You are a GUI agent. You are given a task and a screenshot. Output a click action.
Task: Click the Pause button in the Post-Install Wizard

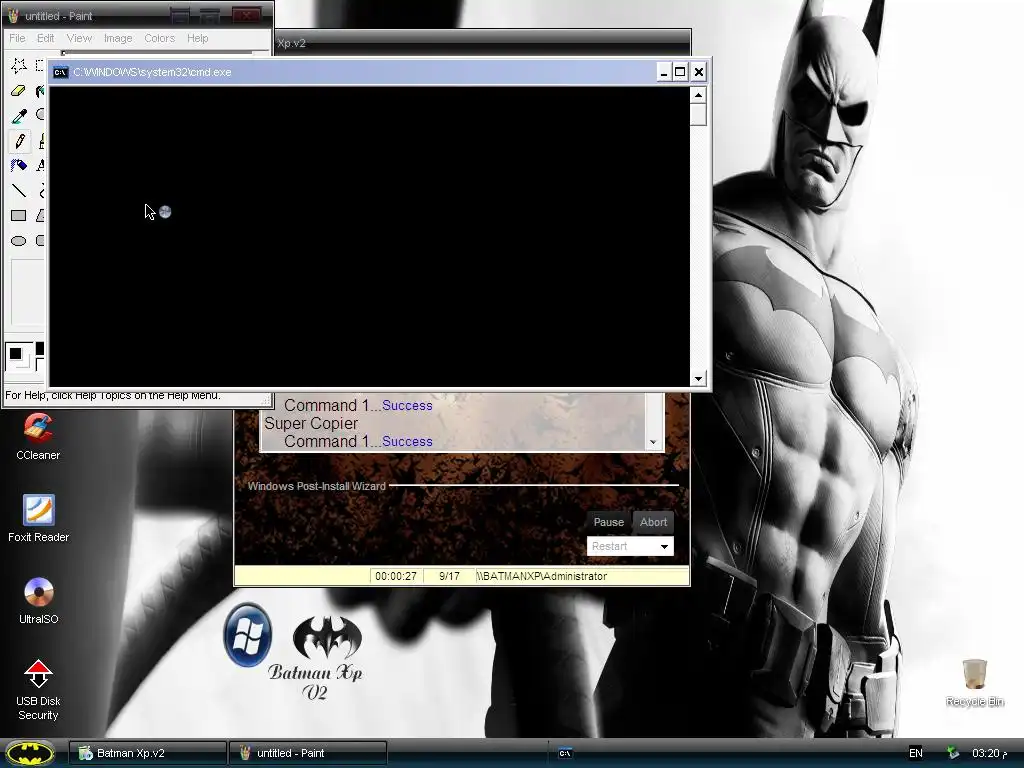[x=608, y=522]
